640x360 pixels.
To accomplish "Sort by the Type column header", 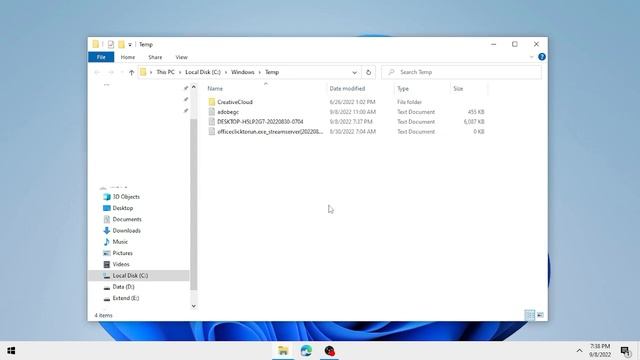I will pyautogui.click(x=403, y=89).
